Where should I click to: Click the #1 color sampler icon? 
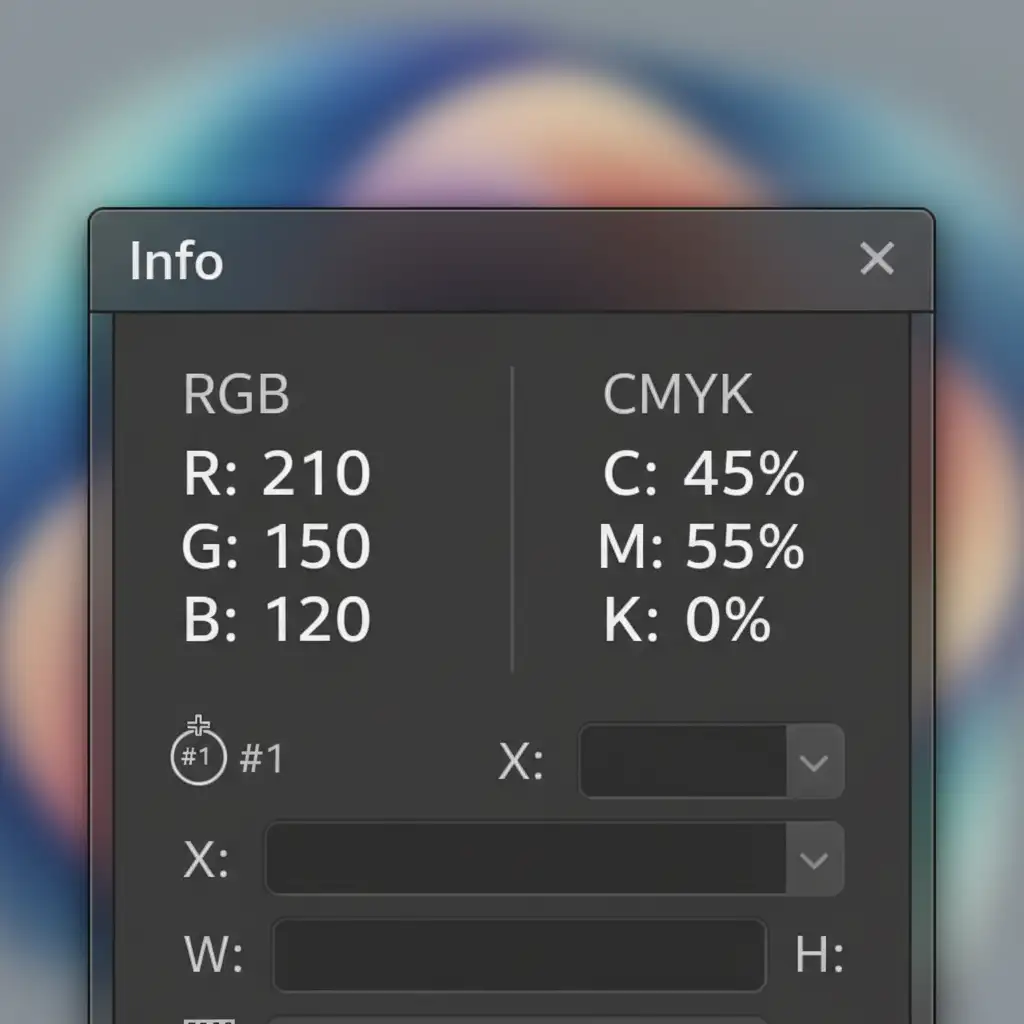point(198,756)
